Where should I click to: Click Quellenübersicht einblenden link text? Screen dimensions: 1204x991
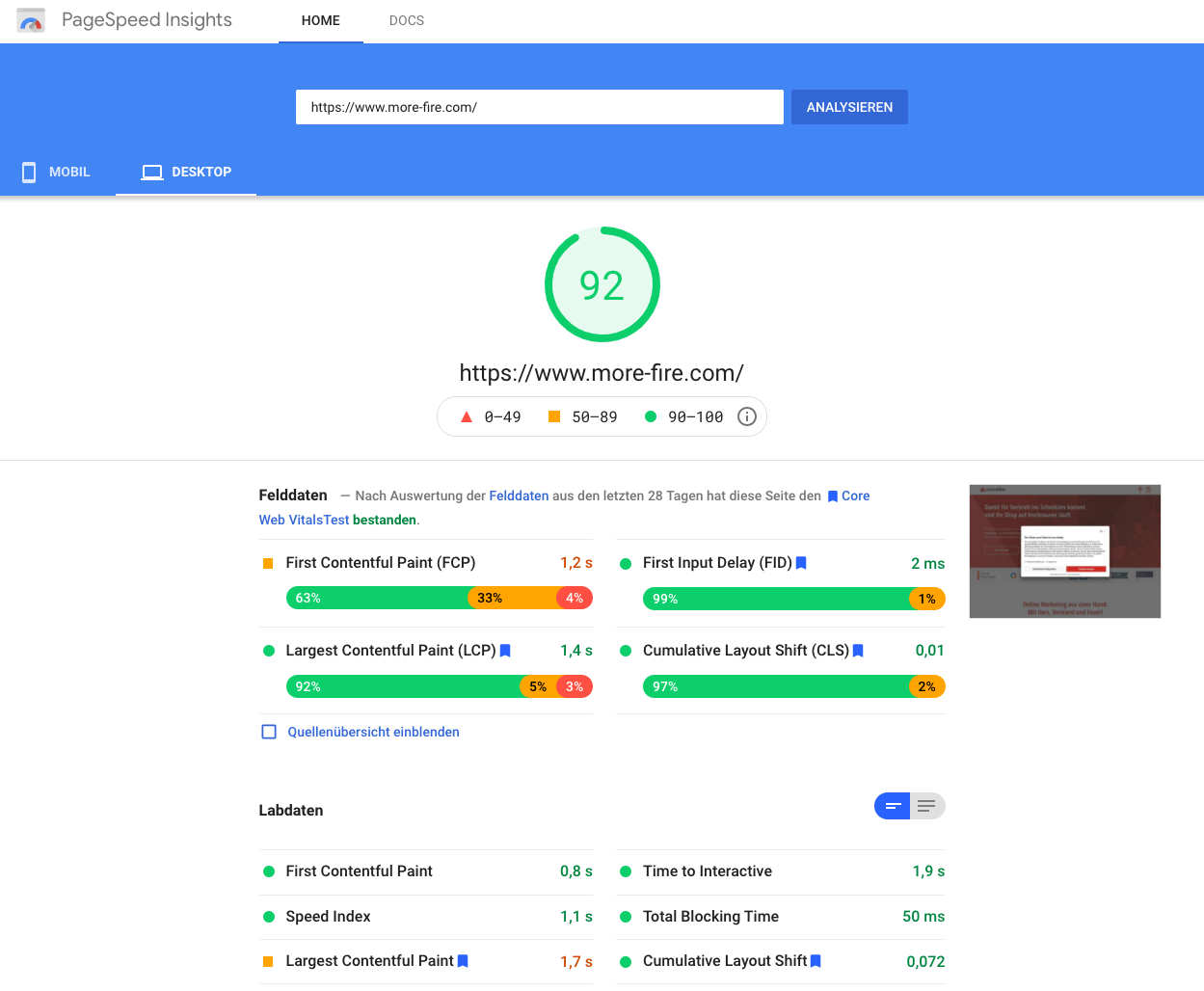pyautogui.click(x=373, y=732)
